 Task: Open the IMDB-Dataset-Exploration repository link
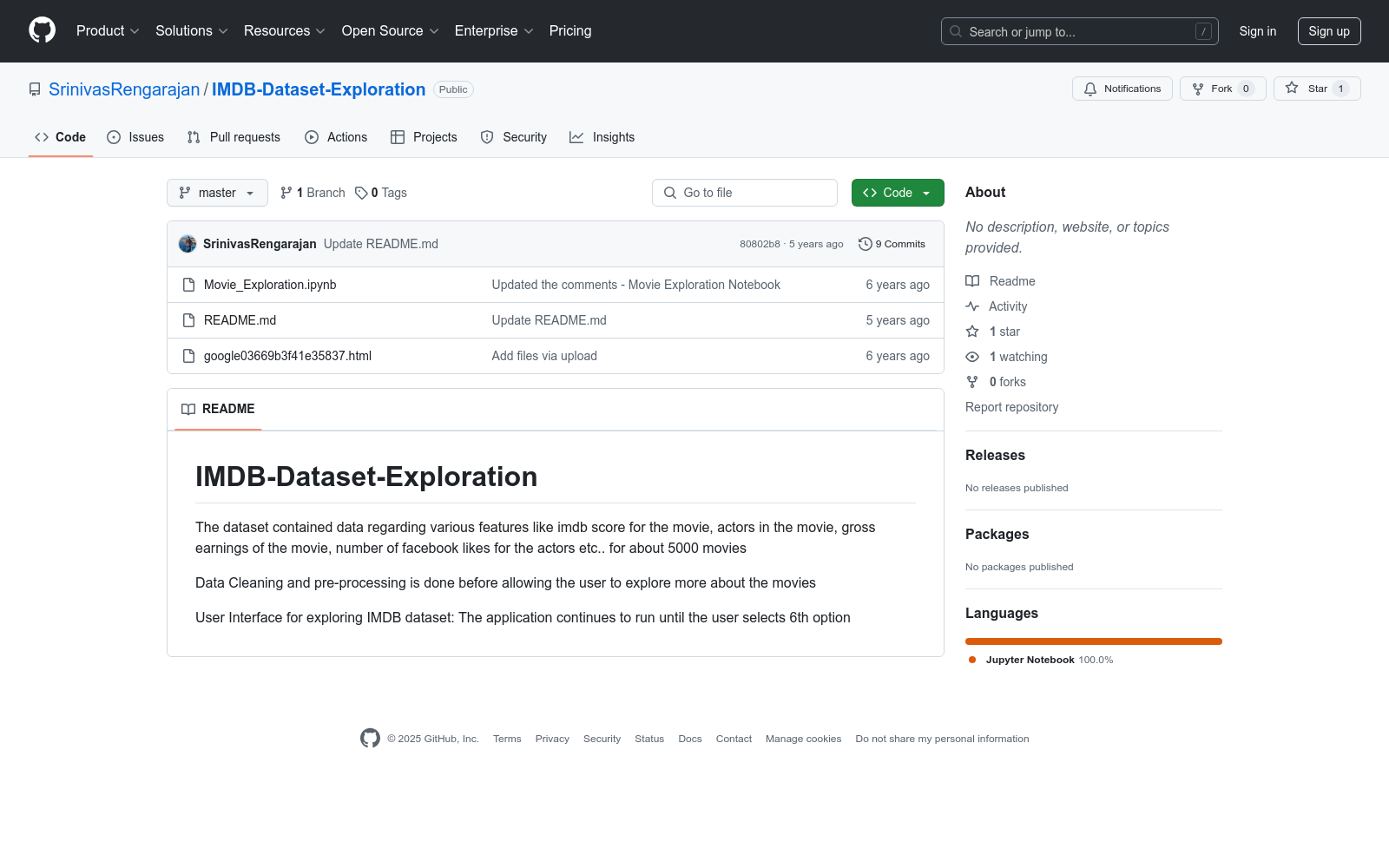coord(319,89)
